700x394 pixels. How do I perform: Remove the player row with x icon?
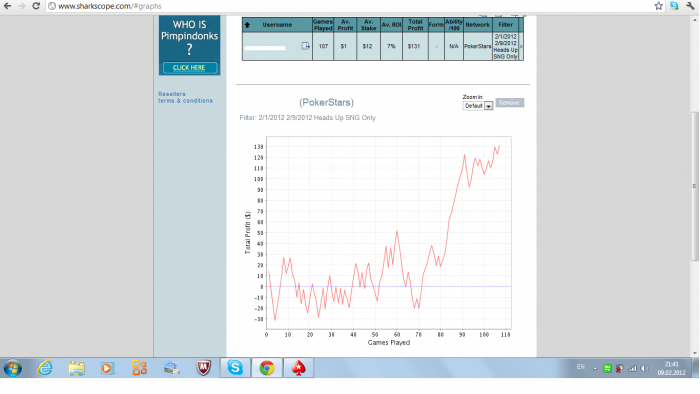521,46
